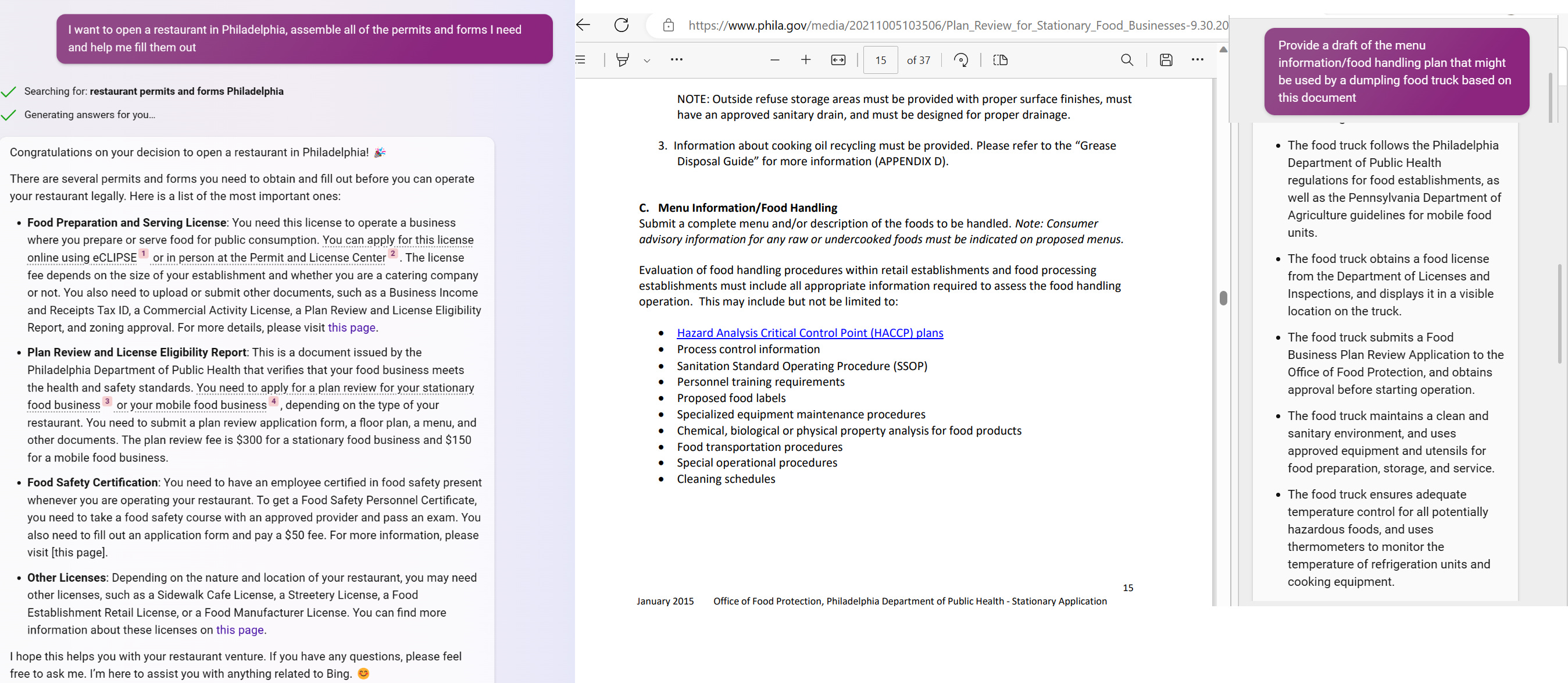This screenshot has width=1568, height=683.
Task: Expand the highlight color dropdown chevron
Action: (x=647, y=61)
